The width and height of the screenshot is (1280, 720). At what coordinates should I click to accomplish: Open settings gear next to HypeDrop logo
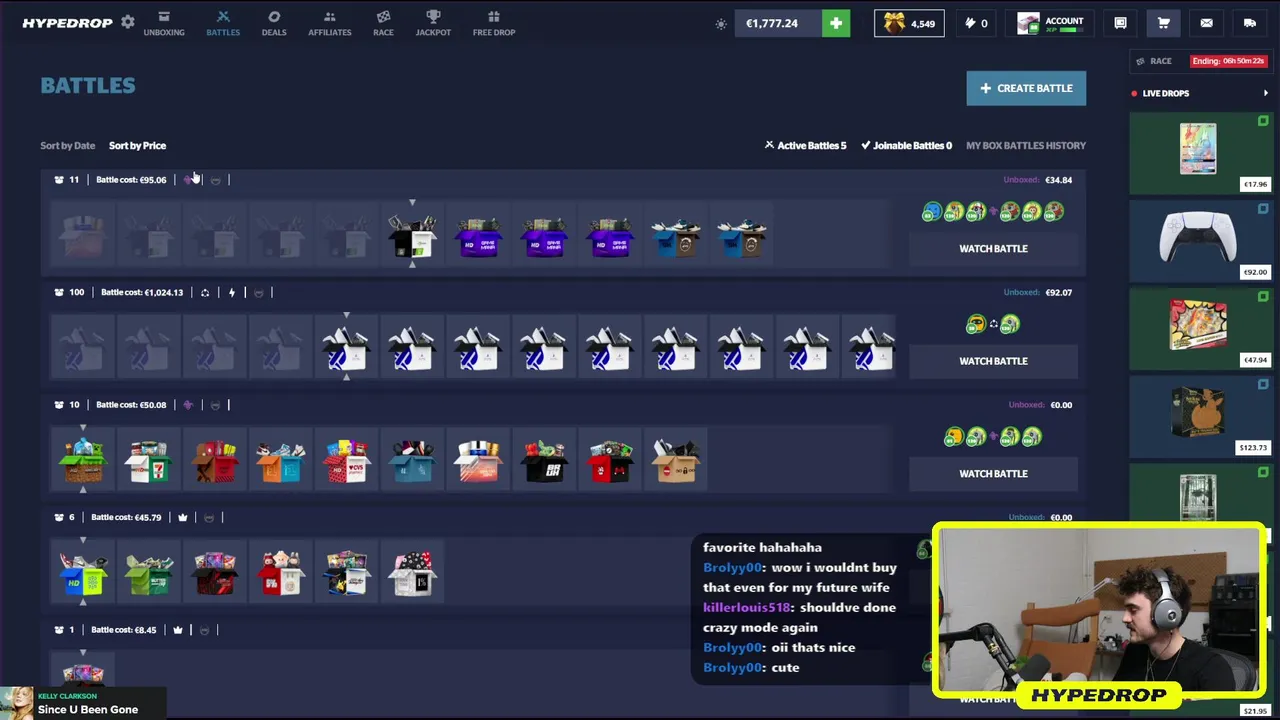128,22
